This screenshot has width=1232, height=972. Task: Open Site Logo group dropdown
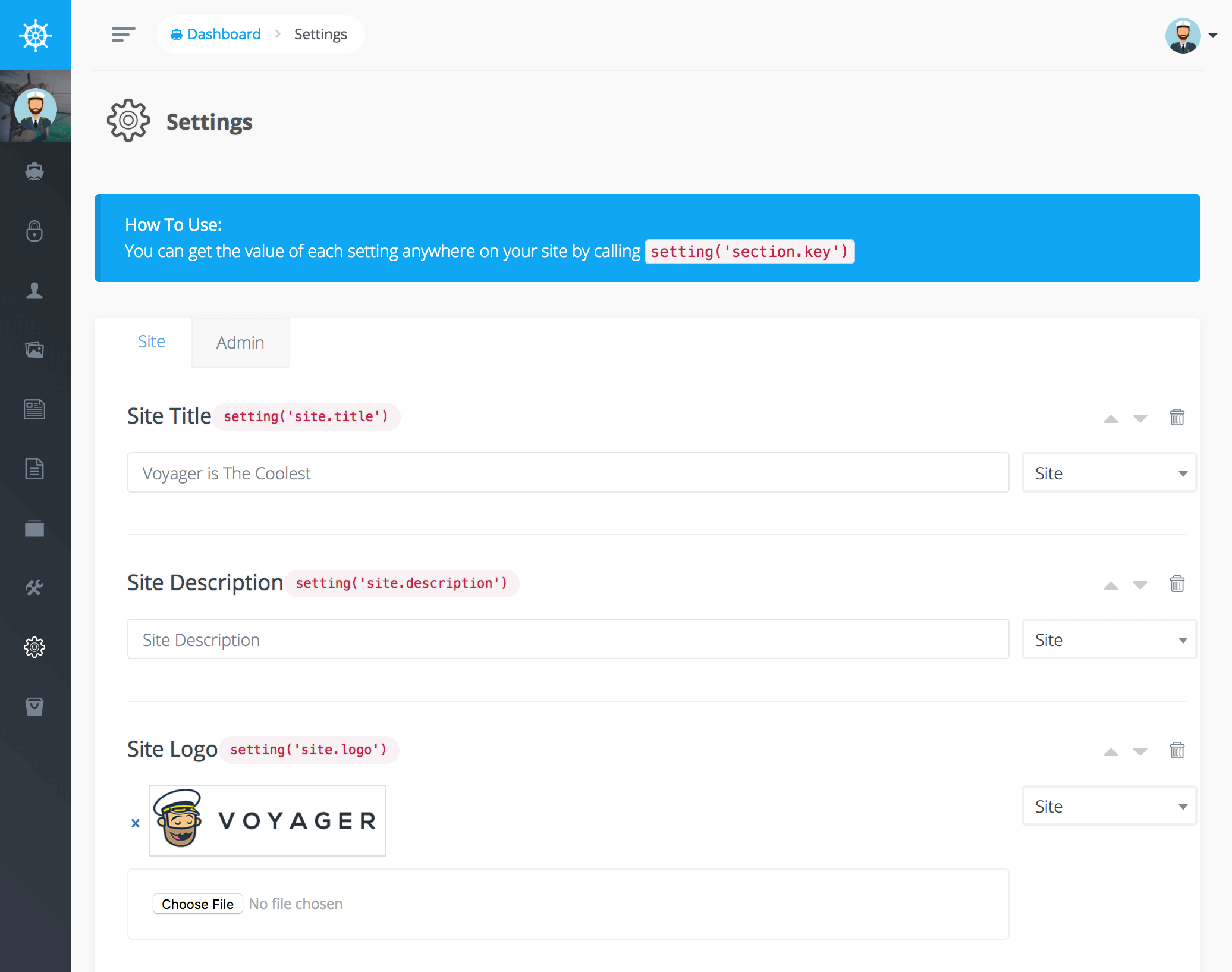pyautogui.click(x=1109, y=806)
